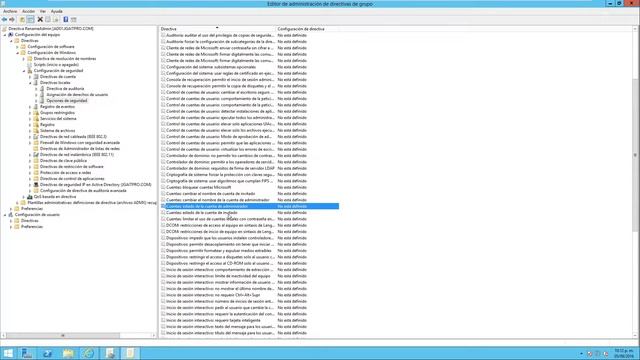The height and width of the screenshot is (360, 640).
Task: Click the Directivas de seguridad IP icon
Action: [36, 184]
